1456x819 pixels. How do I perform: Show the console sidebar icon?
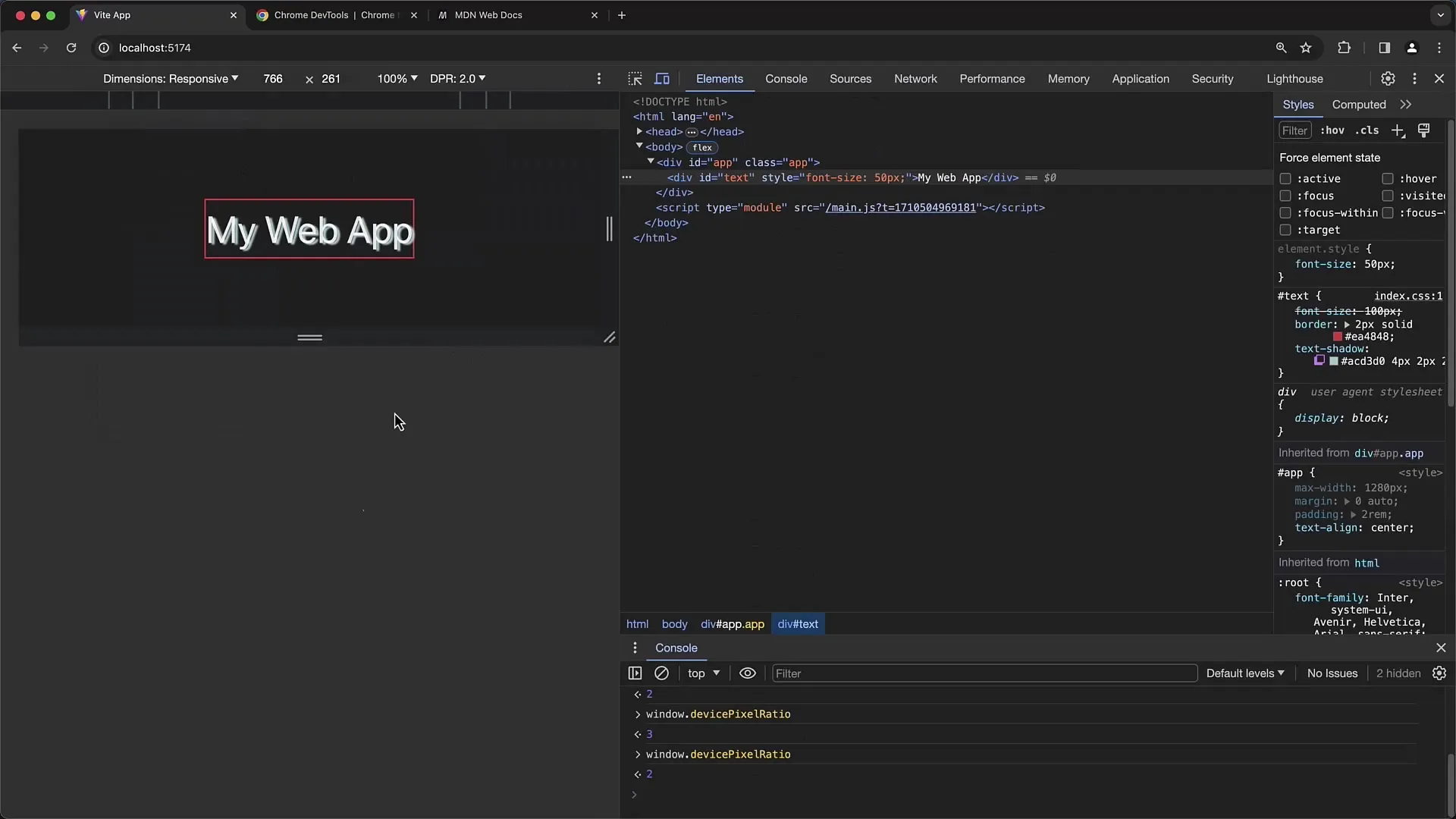point(635,673)
